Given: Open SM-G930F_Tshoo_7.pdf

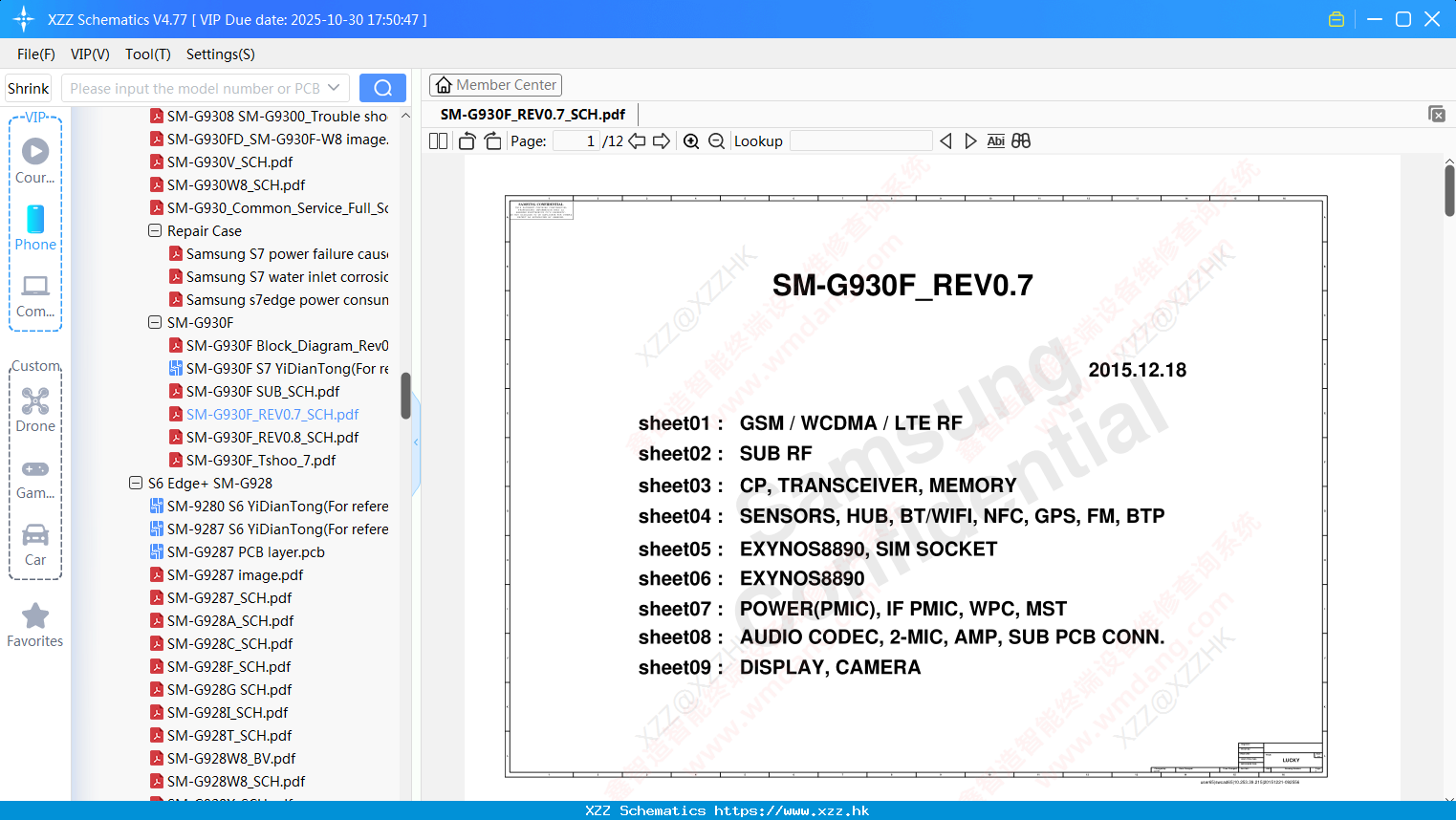Looking at the screenshot, I should [x=253, y=460].
